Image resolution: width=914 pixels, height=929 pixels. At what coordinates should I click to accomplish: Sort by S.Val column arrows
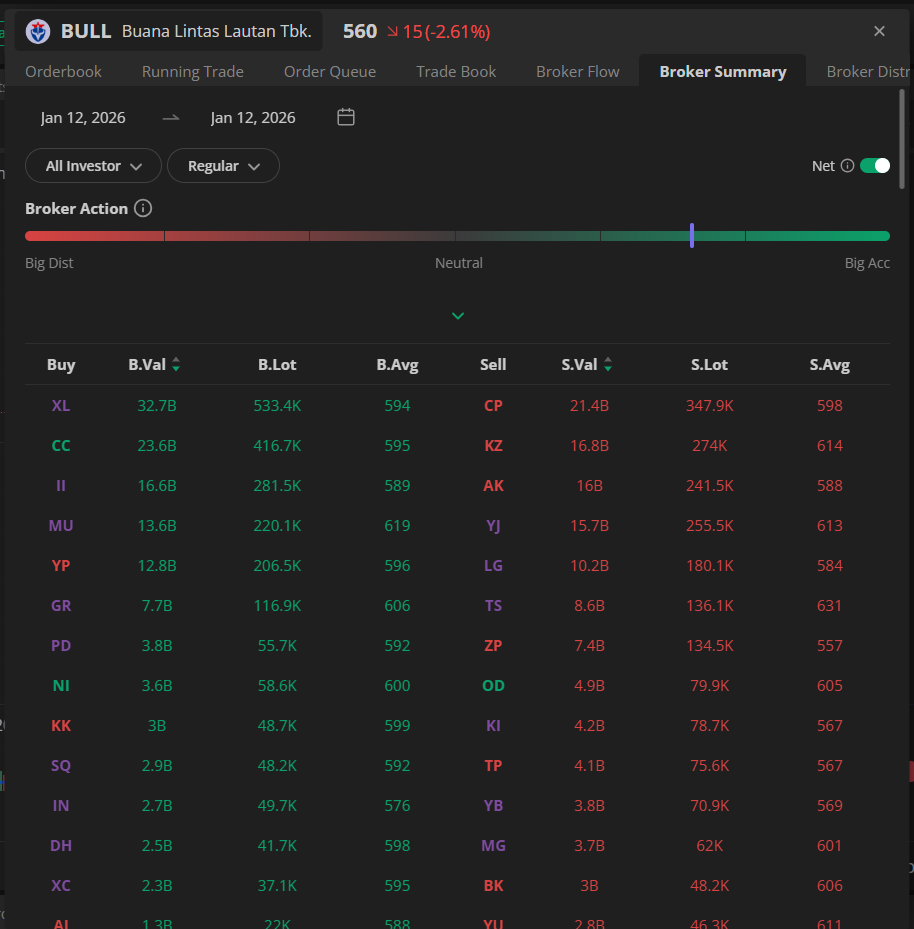point(608,365)
